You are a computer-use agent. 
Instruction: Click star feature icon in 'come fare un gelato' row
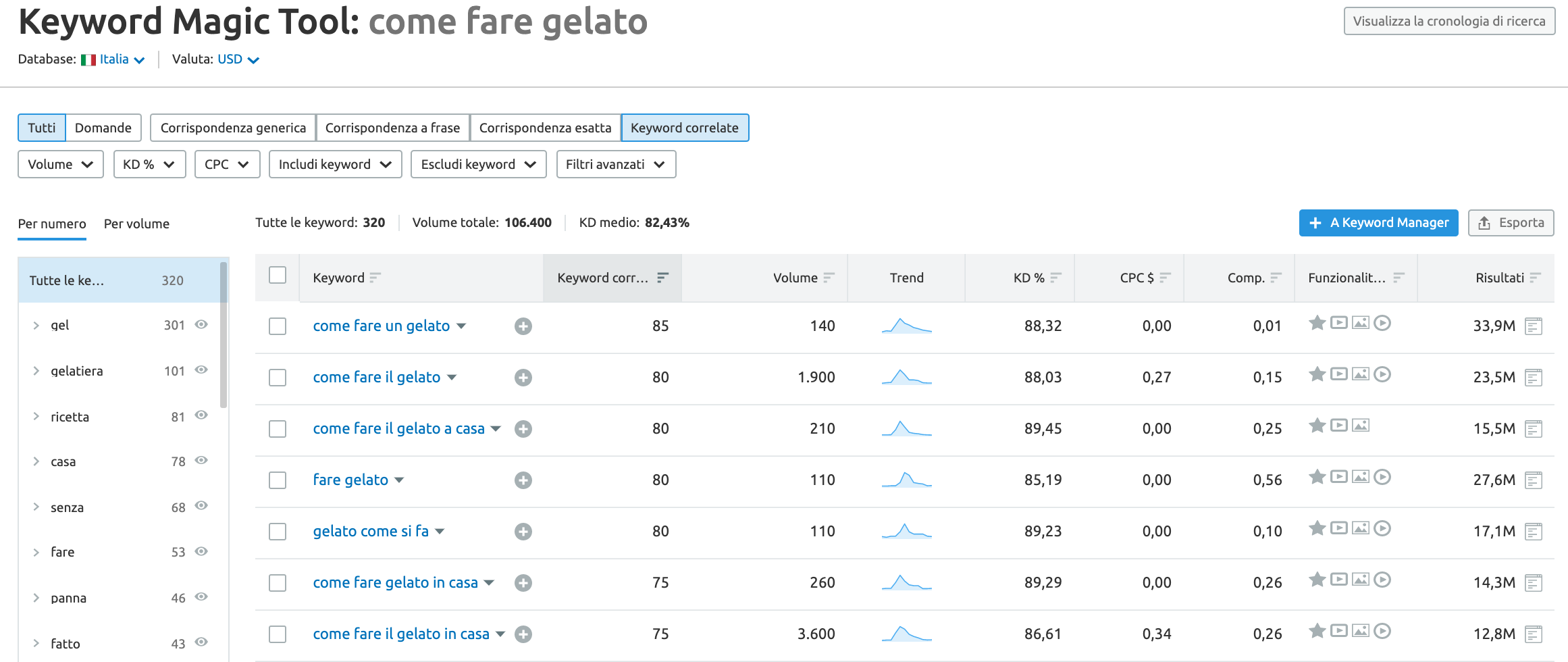[1317, 323]
